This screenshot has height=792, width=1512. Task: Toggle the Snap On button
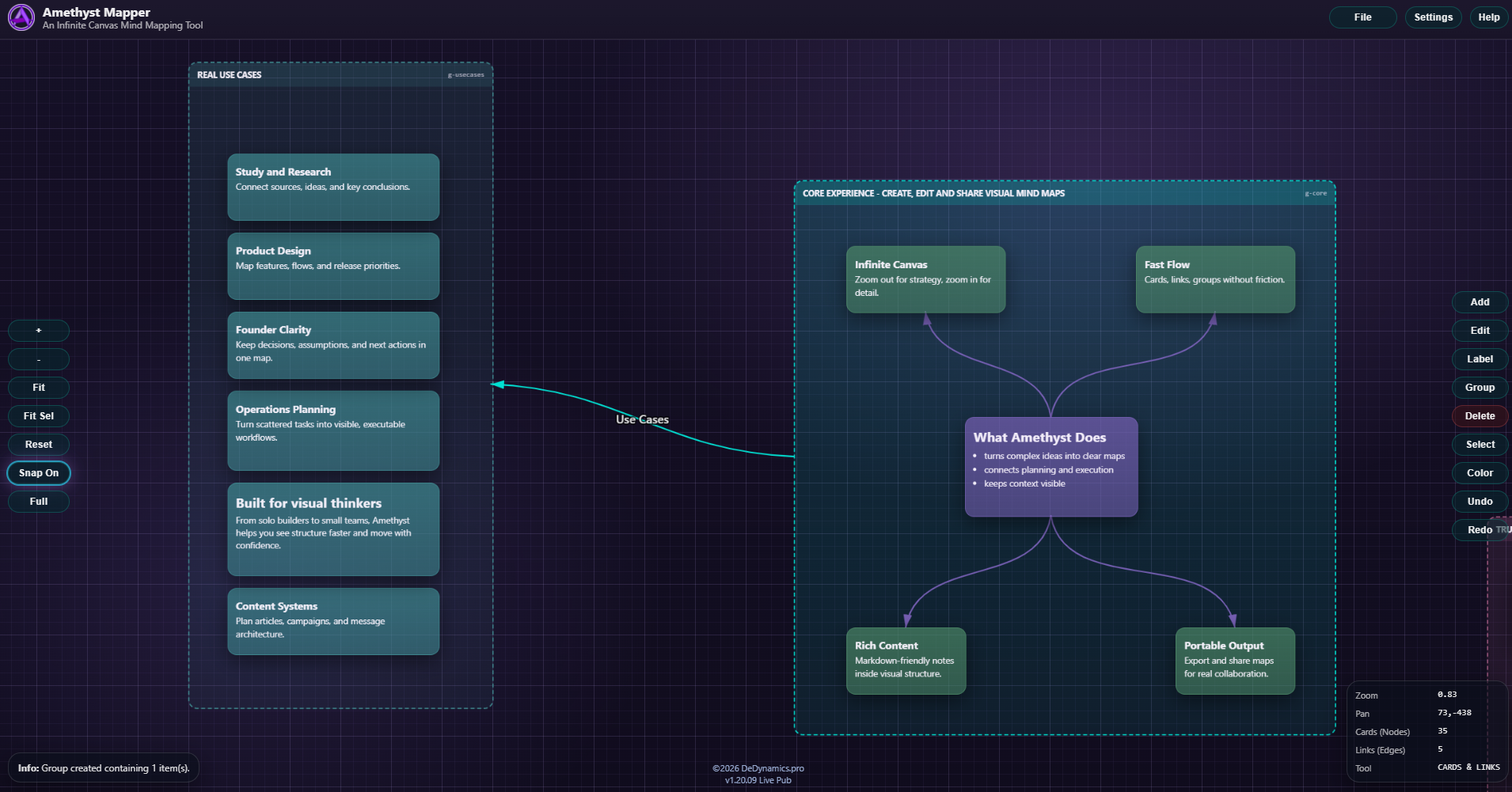39,473
